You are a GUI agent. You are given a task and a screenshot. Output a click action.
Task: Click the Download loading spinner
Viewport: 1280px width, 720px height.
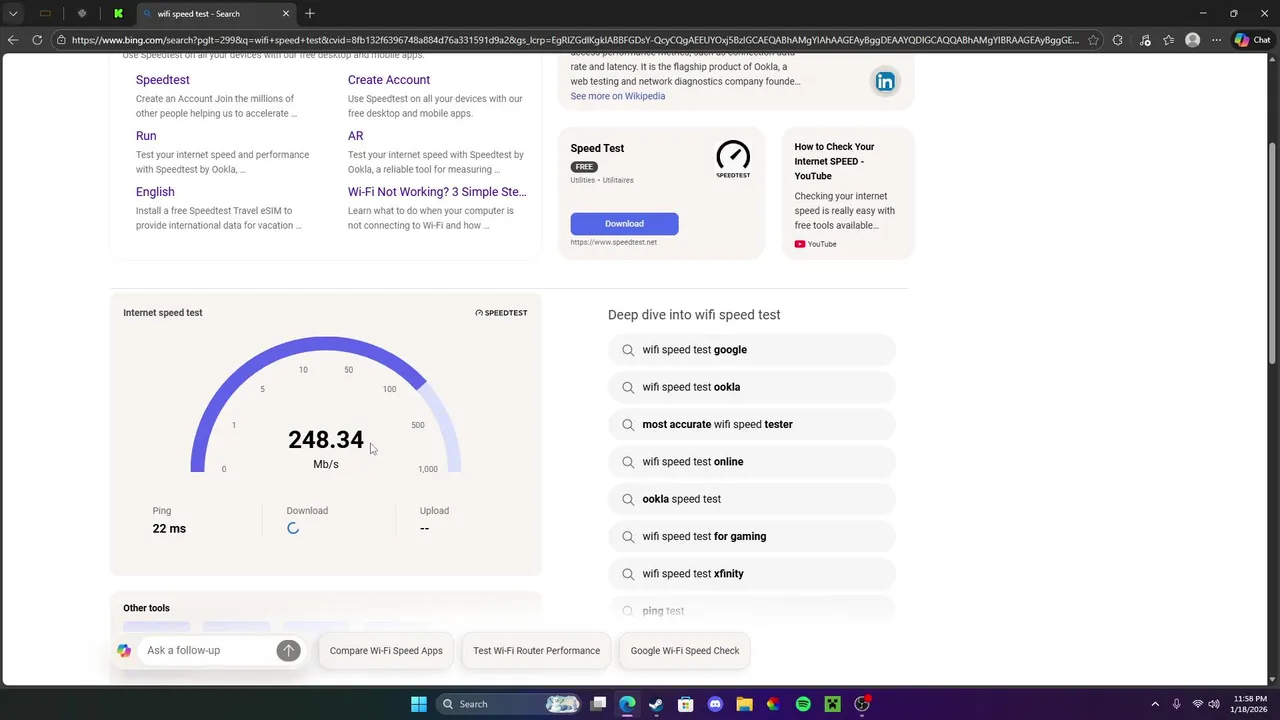tap(293, 528)
